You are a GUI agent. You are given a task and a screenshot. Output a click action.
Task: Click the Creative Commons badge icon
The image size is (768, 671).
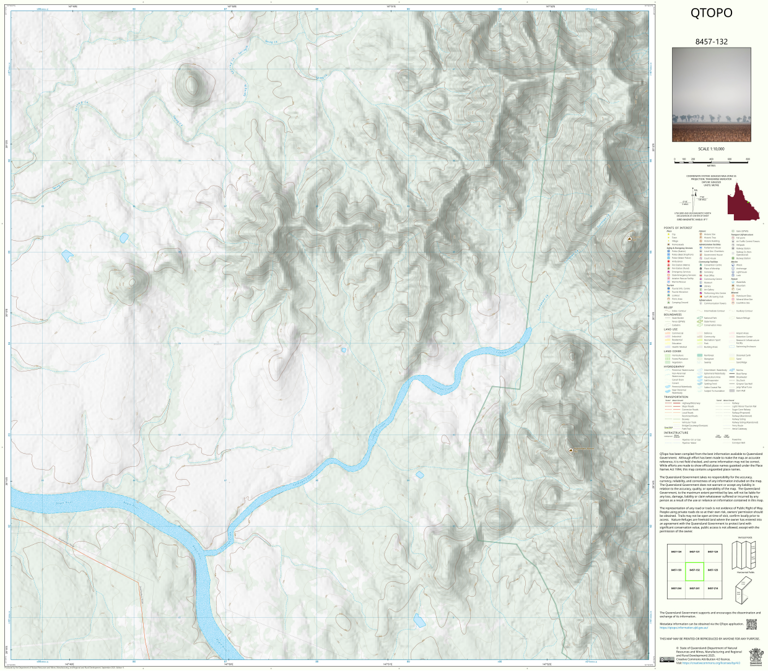tap(667, 660)
